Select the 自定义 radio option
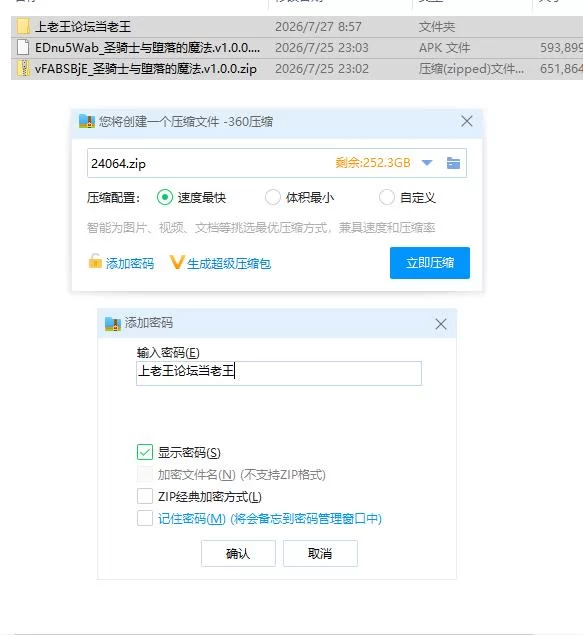 point(386,197)
